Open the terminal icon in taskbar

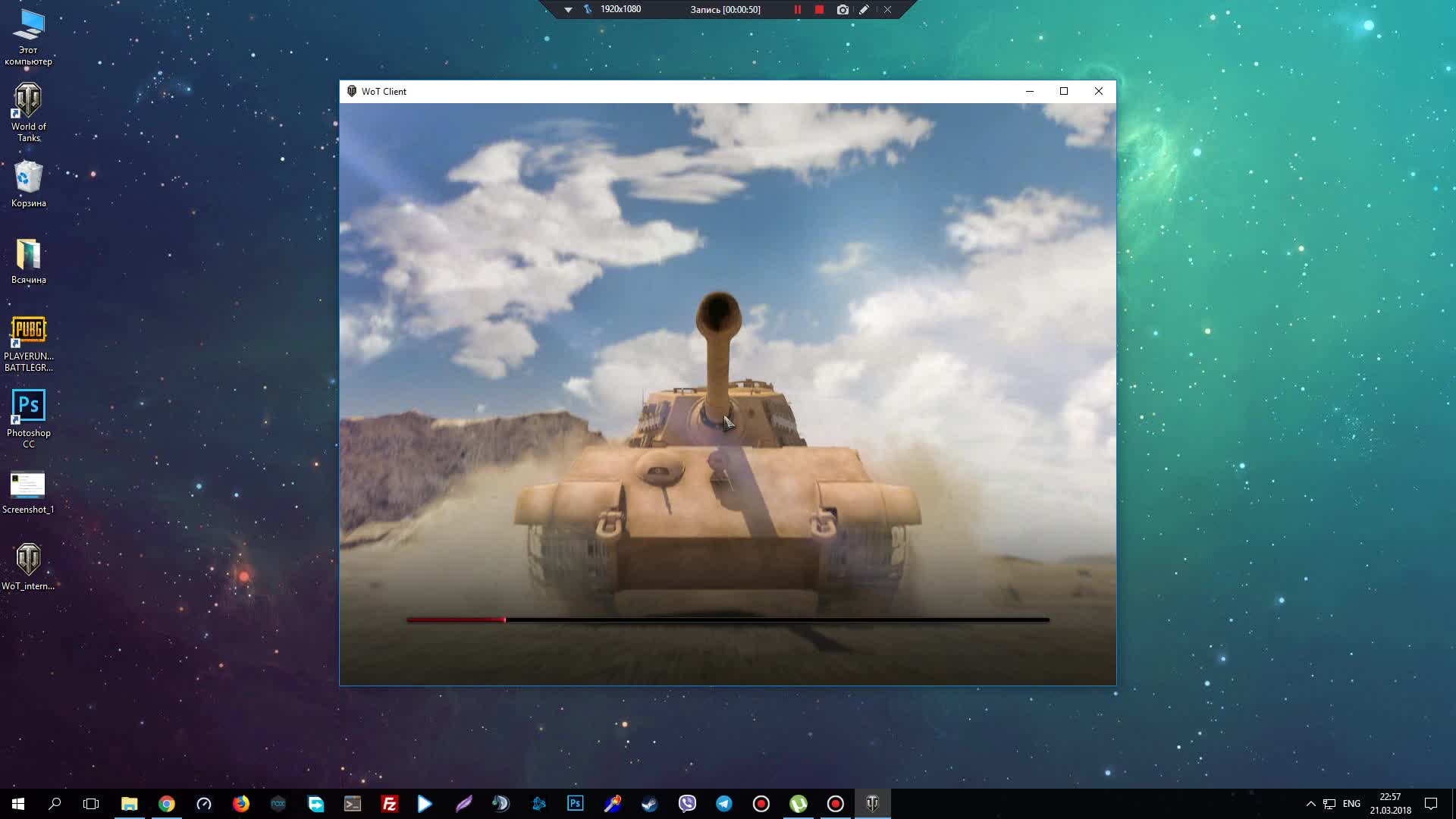click(x=353, y=804)
